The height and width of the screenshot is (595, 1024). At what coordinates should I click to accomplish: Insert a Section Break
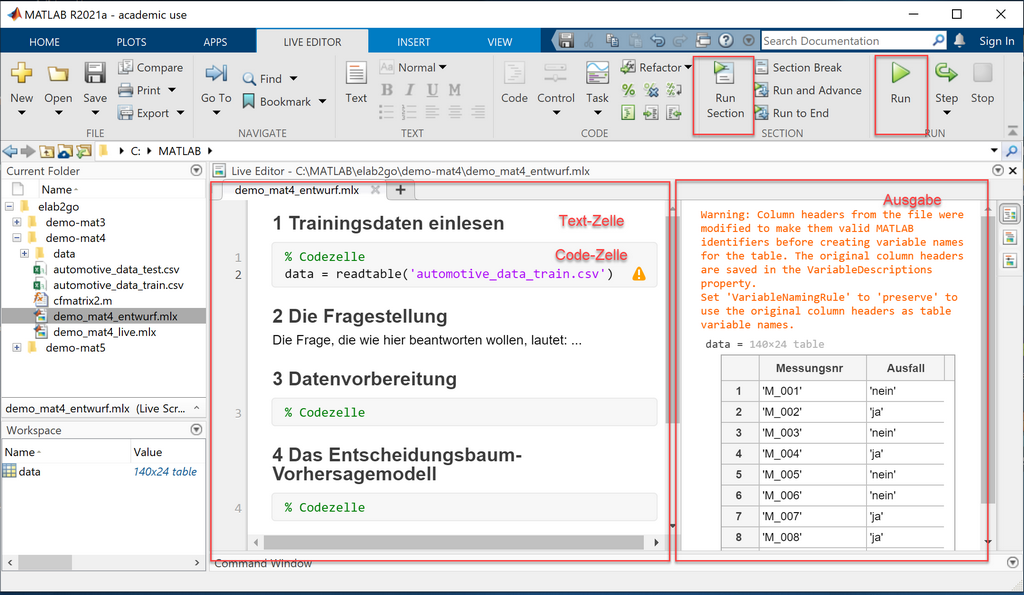(799, 67)
